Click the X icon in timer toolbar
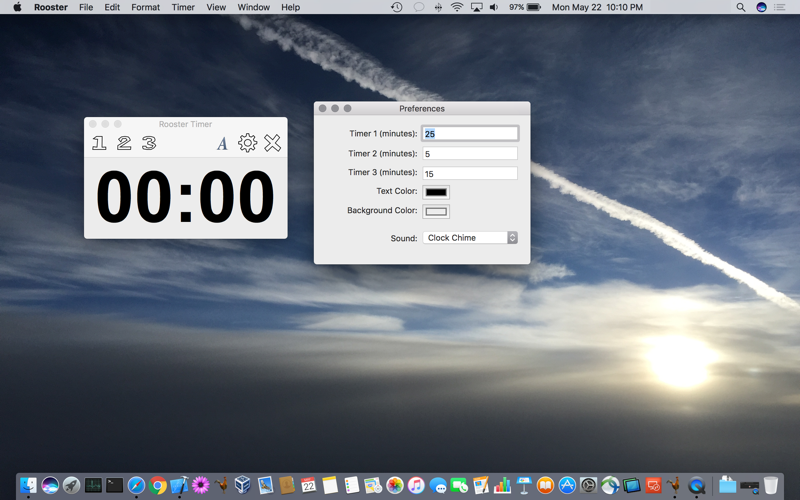This screenshot has height=500, width=800. [272, 143]
